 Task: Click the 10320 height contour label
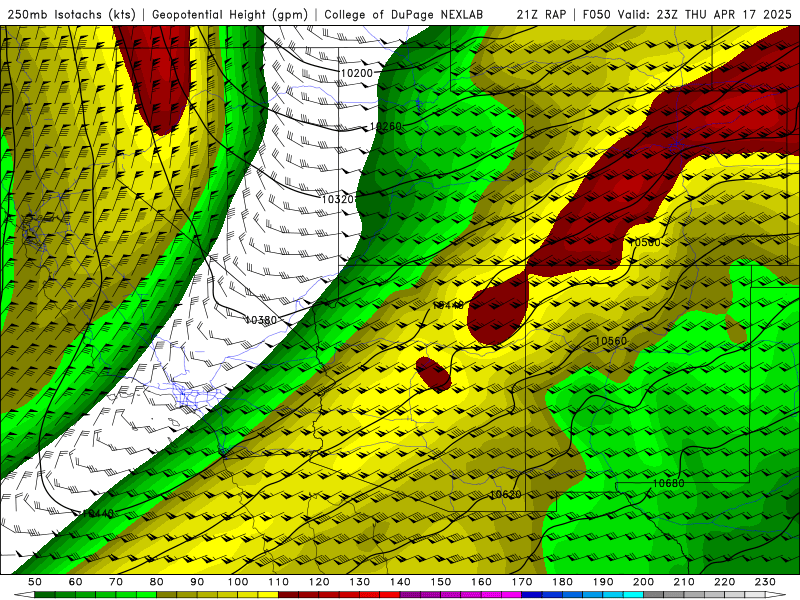pos(338,199)
